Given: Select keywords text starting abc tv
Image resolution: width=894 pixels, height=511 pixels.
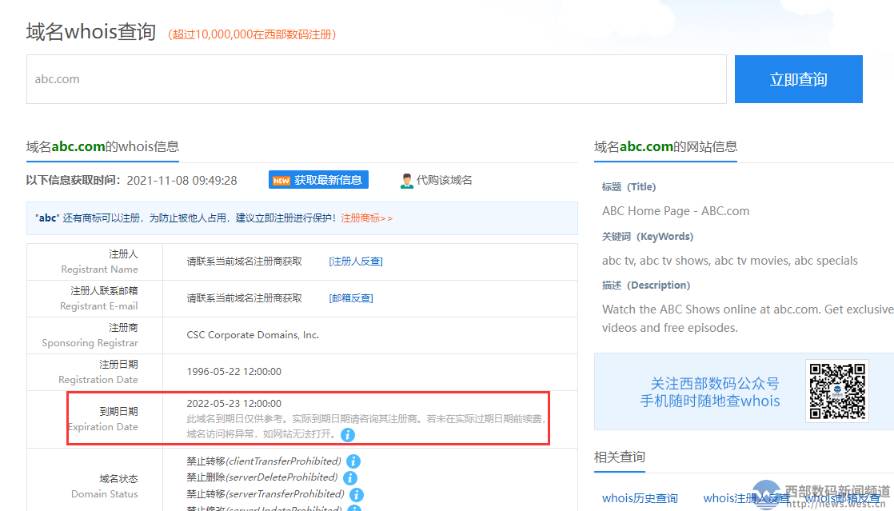Looking at the screenshot, I should [730, 261].
